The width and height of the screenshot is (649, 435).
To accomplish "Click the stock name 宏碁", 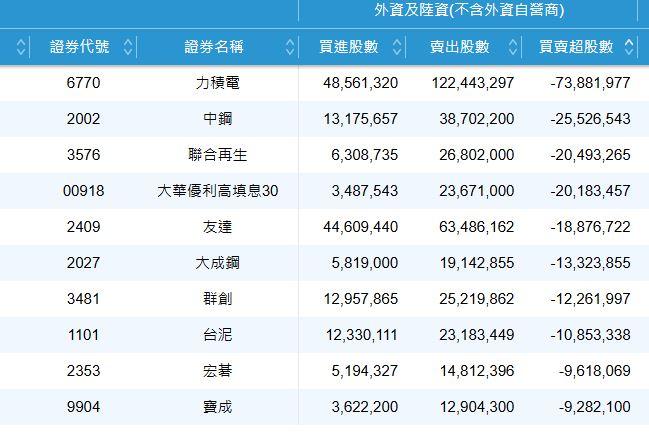I will 218,371.
